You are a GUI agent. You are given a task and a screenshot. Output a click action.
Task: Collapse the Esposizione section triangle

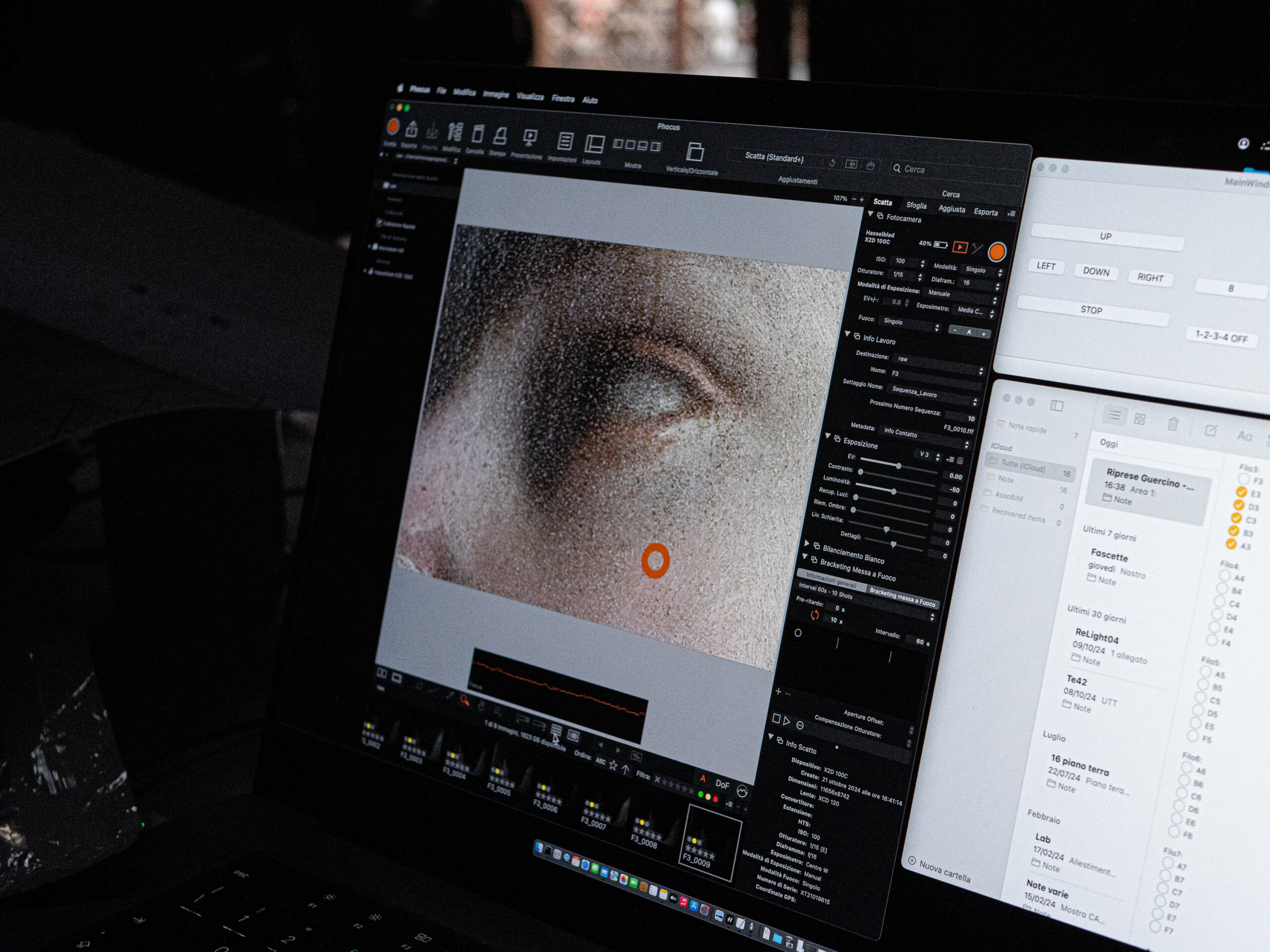click(828, 437)
